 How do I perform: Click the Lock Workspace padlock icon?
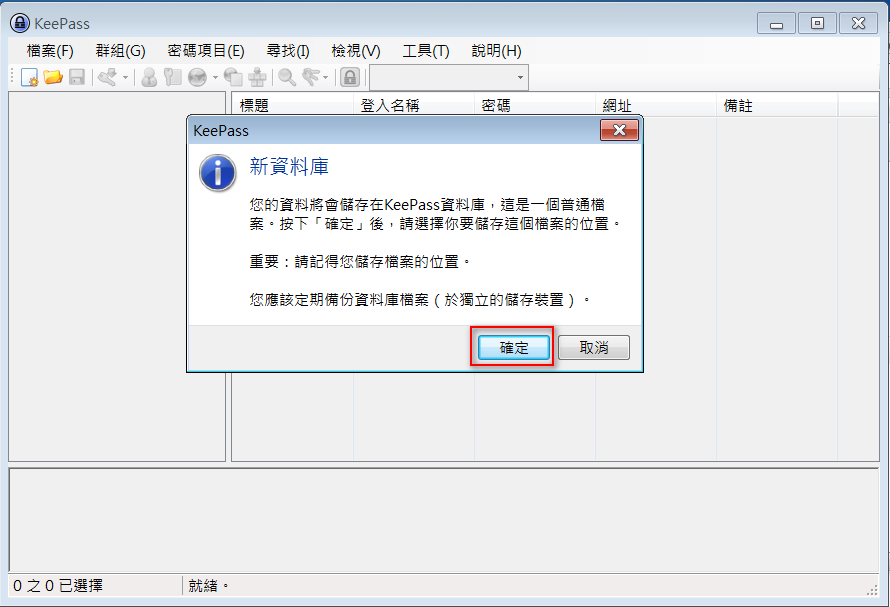[x=350, y=77]
